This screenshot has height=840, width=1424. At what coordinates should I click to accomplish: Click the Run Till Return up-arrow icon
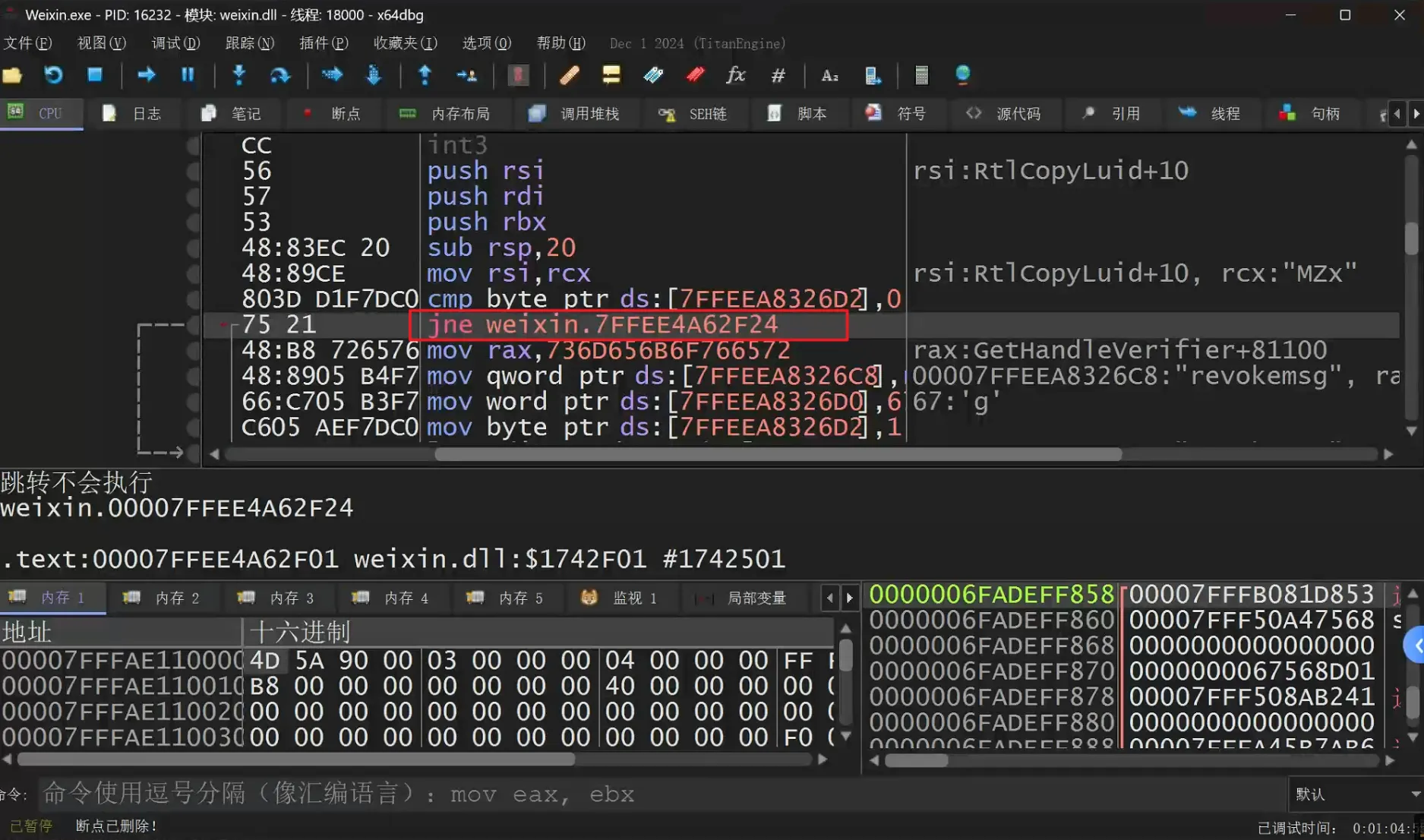[x=425, y=74]
